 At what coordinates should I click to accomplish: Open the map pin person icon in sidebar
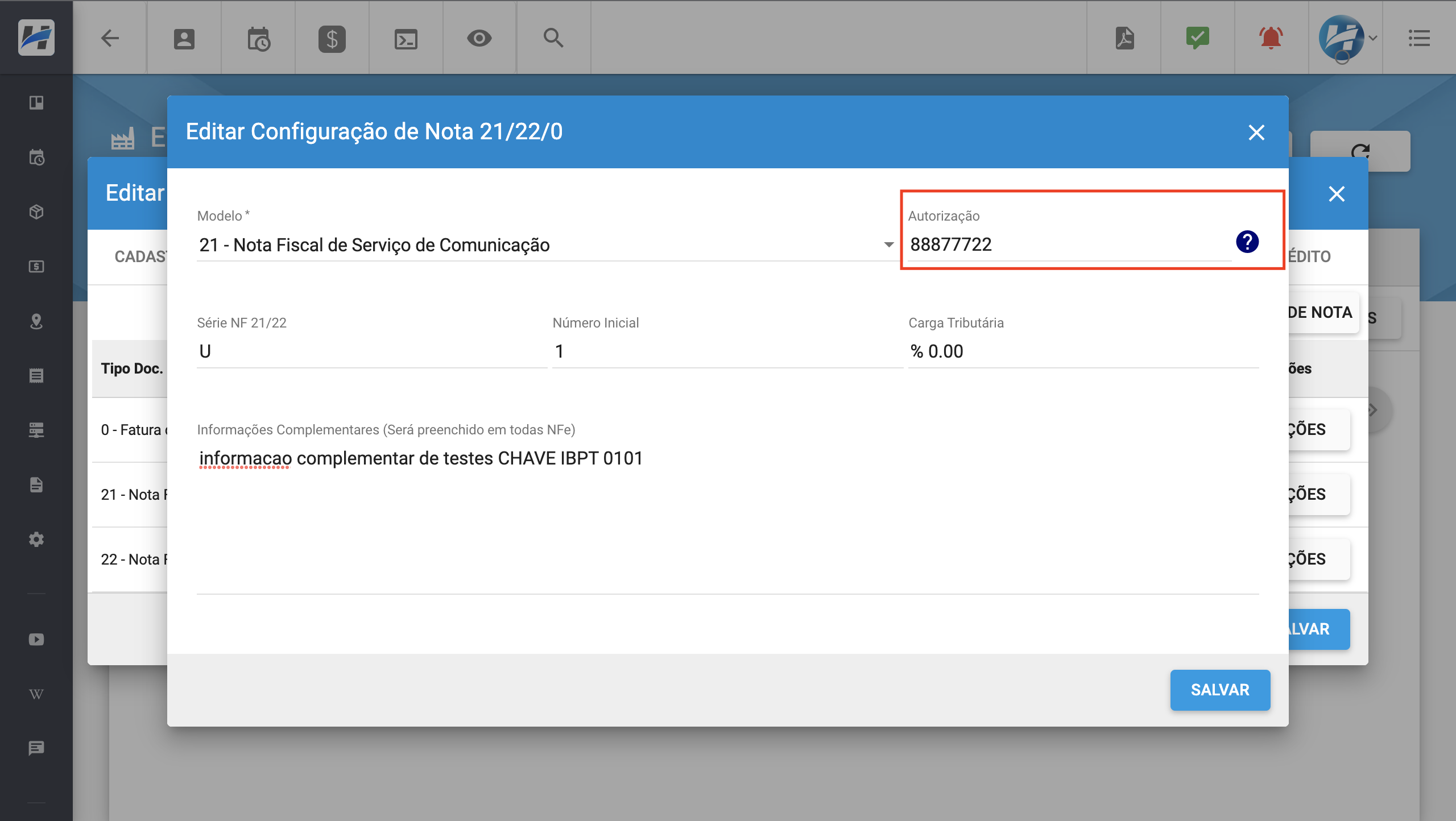(x=36, y=321)
